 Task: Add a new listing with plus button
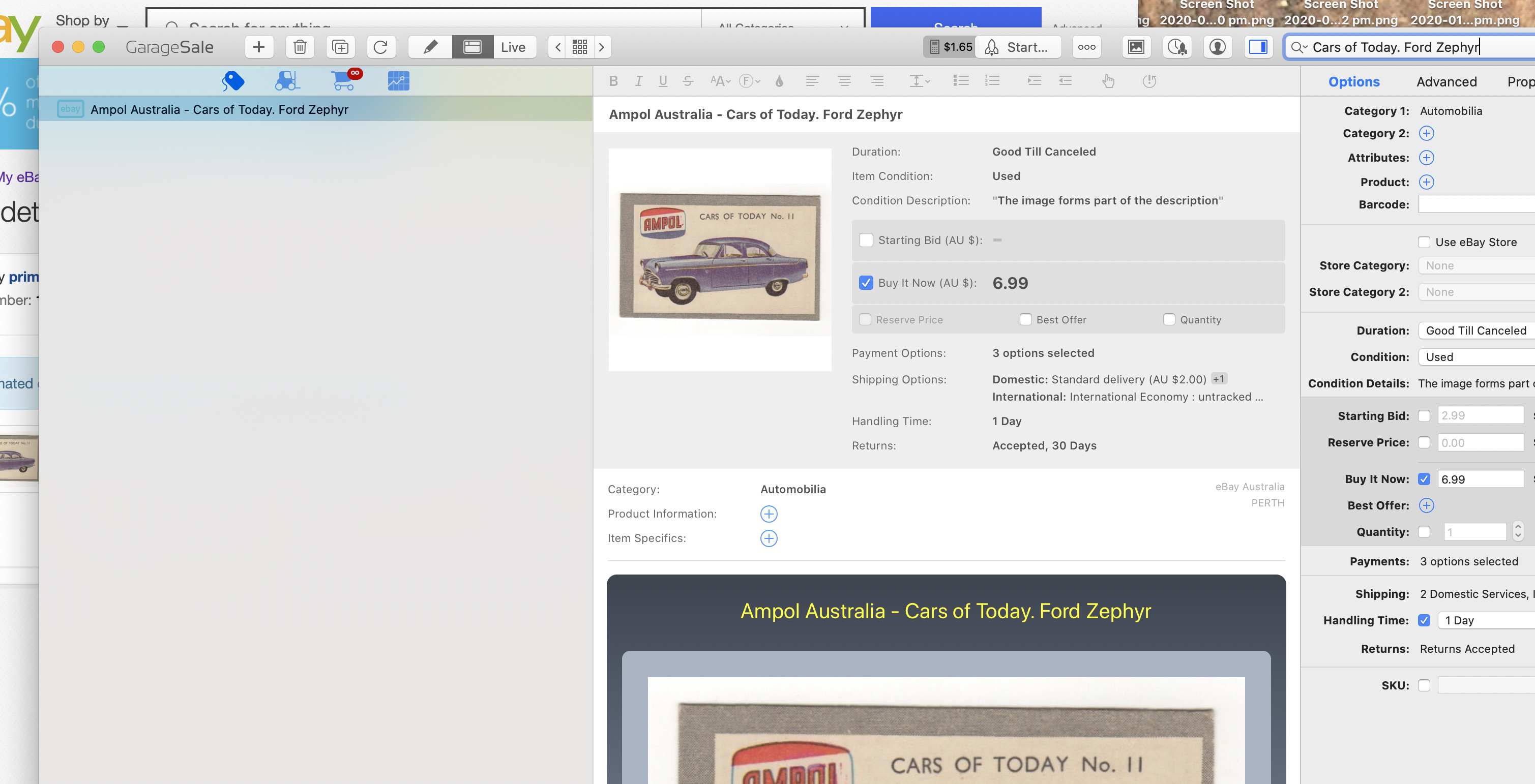tap(258, 47)
